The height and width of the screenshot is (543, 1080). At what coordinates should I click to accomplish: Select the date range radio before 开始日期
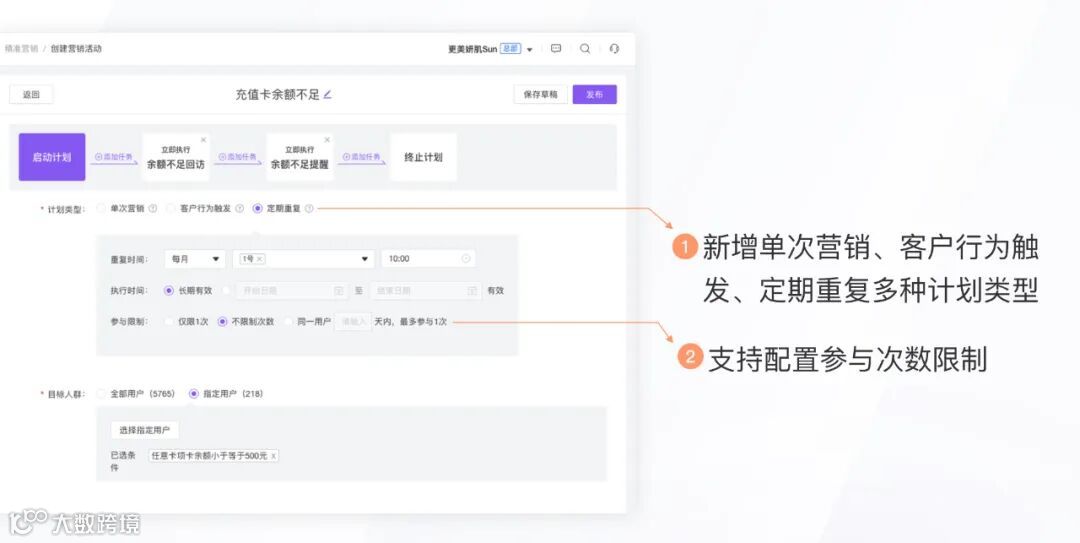coord(227,291)
